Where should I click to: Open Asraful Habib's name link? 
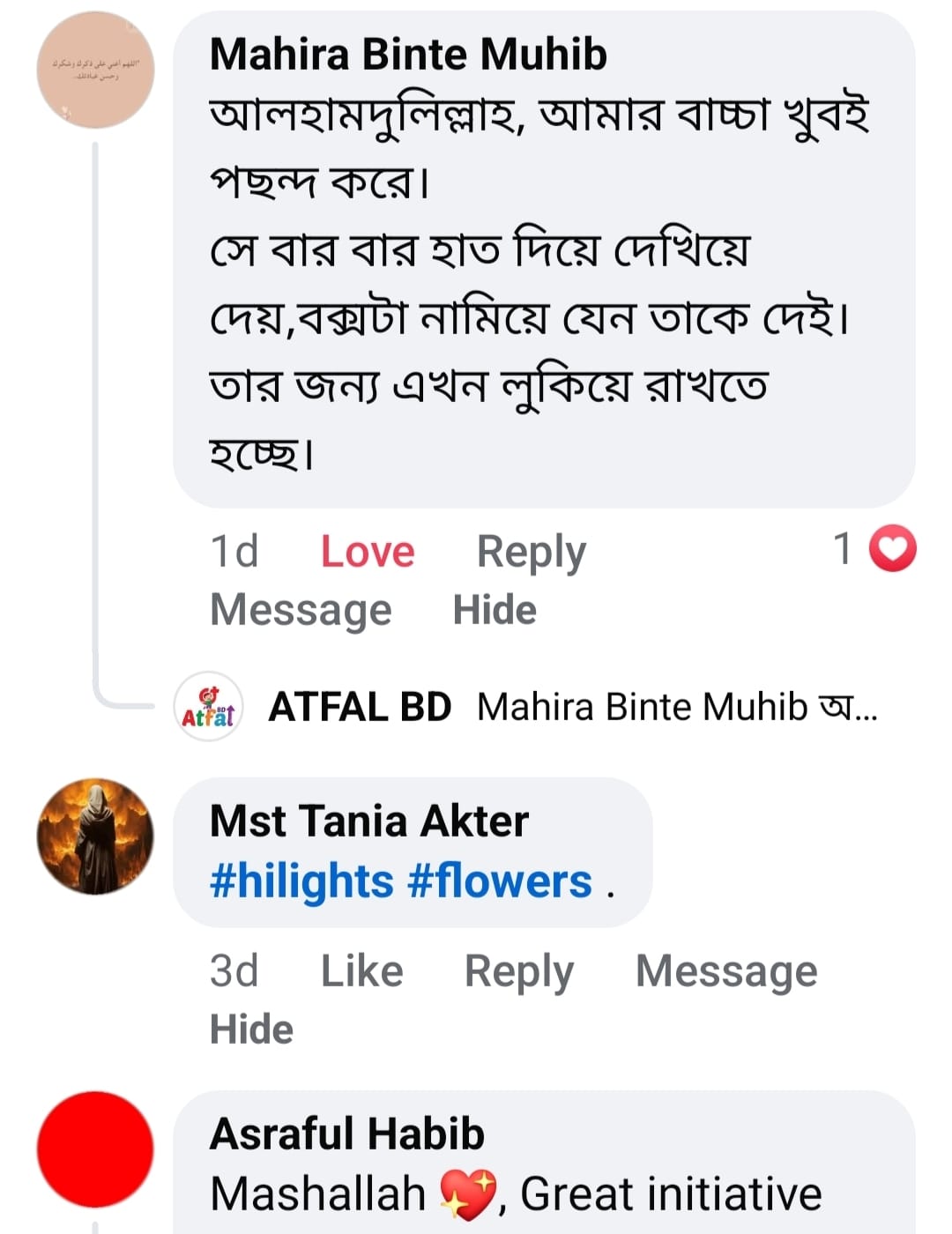(347, 1134)
